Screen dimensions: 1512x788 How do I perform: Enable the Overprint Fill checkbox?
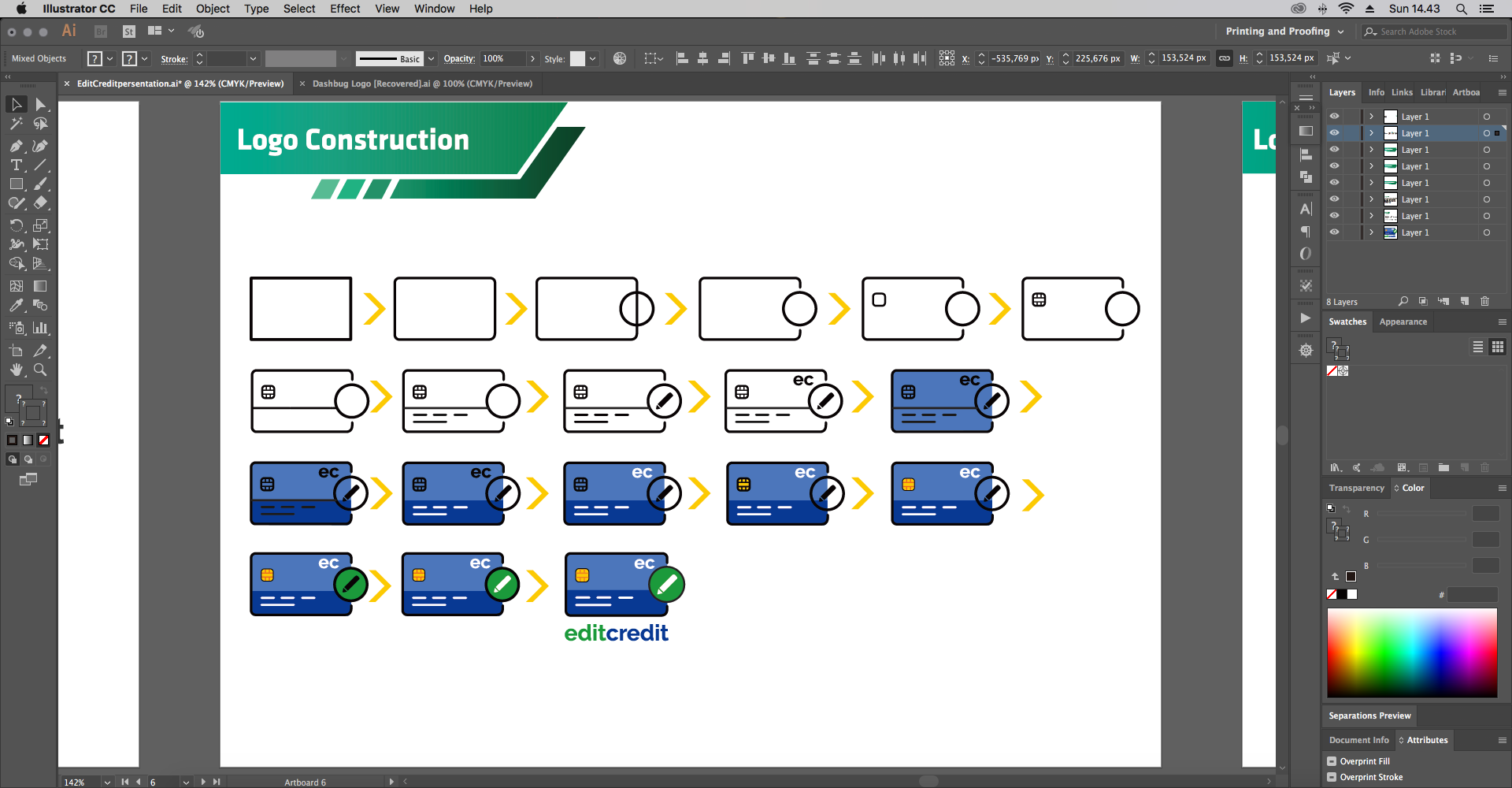[x=1332, y=761]
